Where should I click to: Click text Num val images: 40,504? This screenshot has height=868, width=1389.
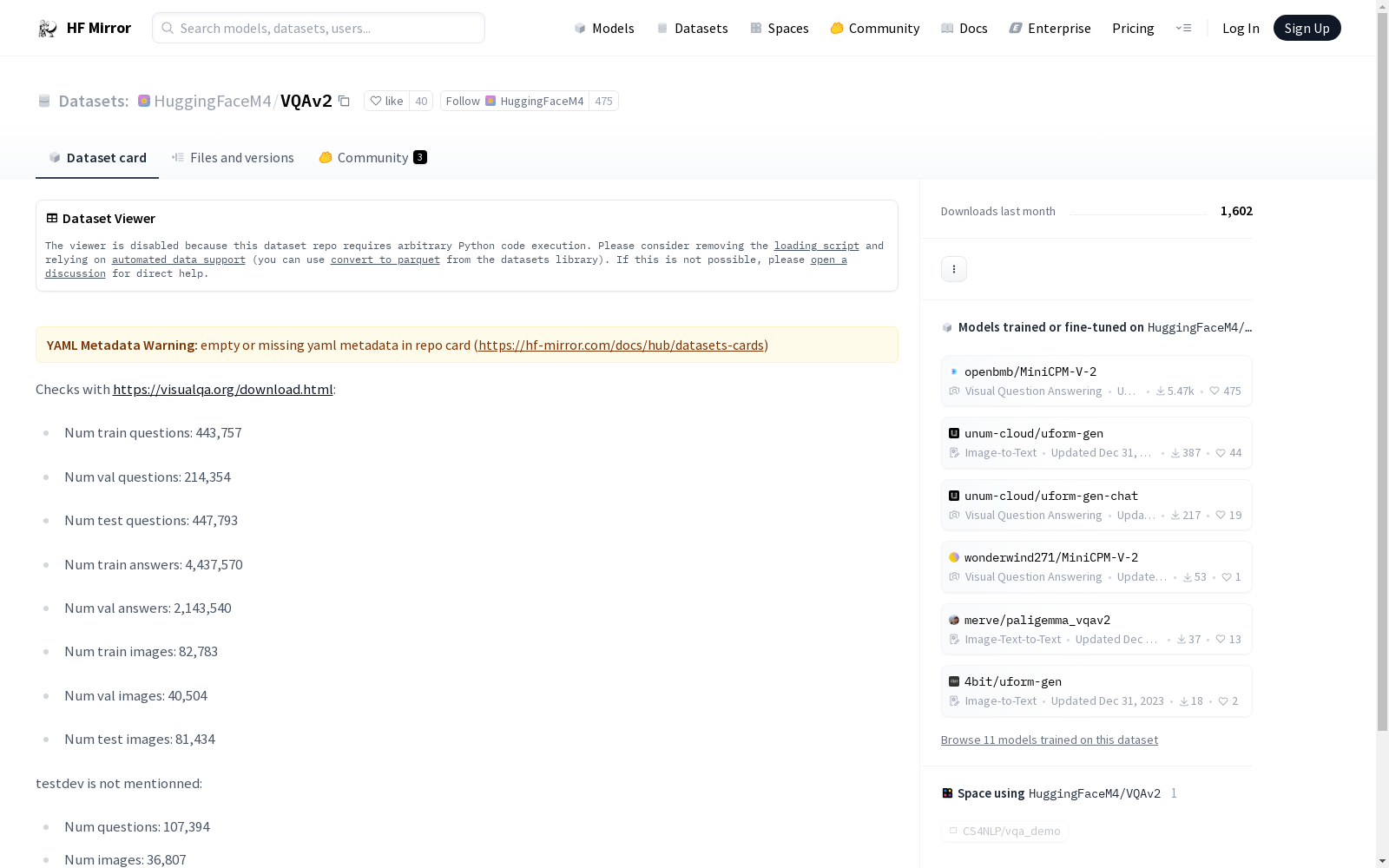pos(135,696)
